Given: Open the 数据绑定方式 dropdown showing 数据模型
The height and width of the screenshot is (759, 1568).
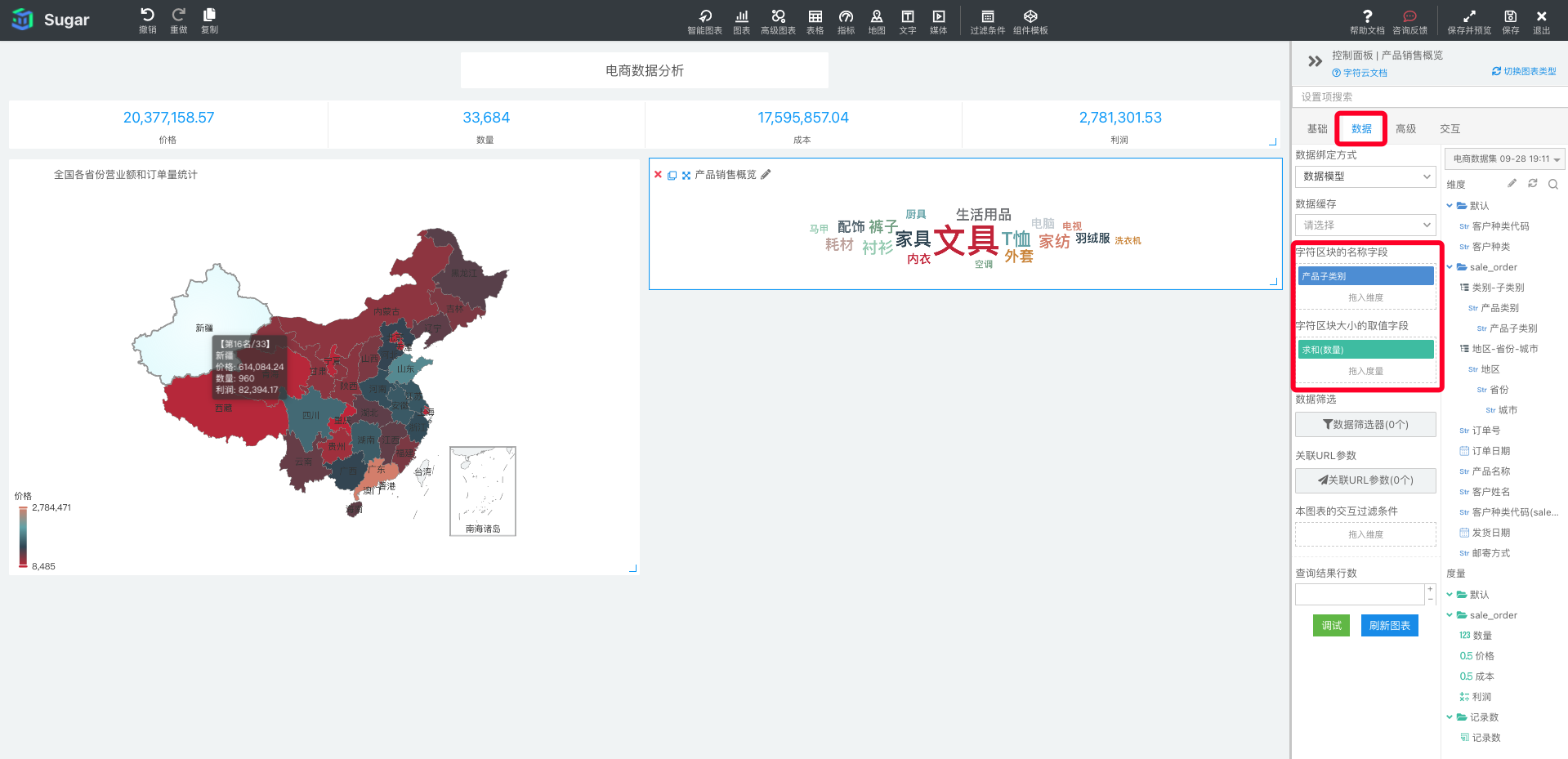Looking at the screenshot, I should tap(1365, 176).
